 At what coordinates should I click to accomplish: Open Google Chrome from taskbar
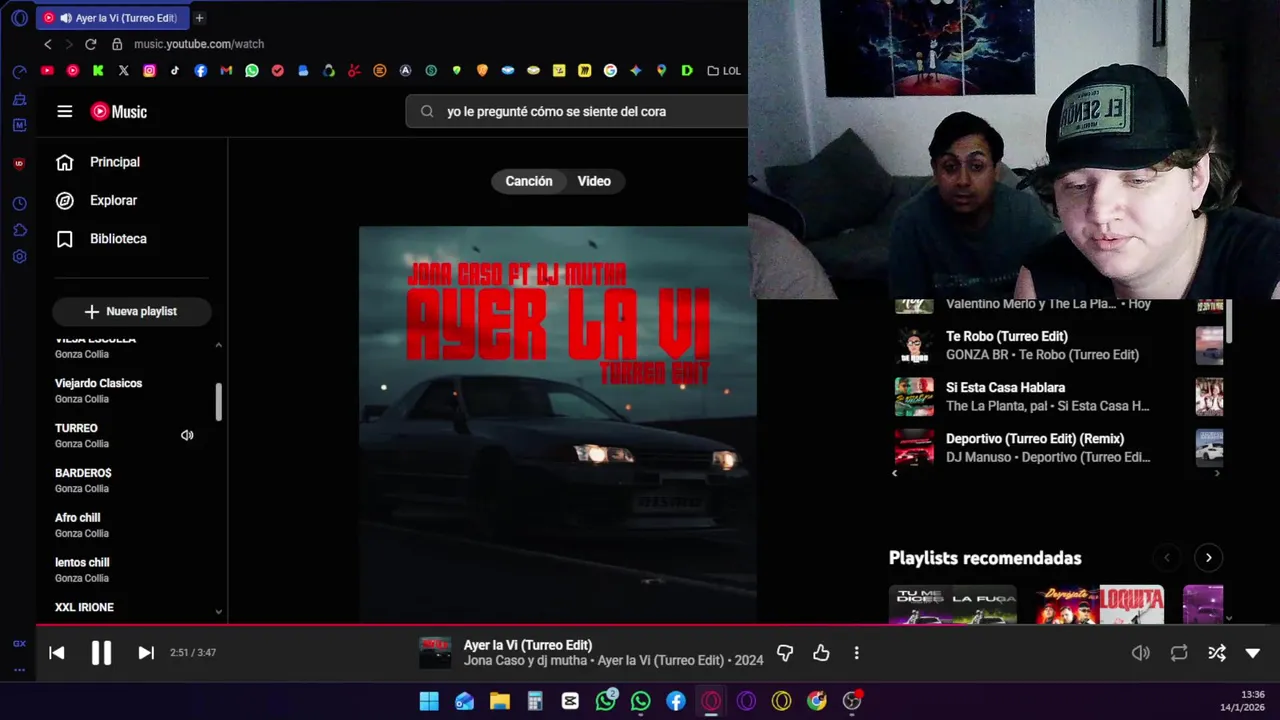point(817,701)
